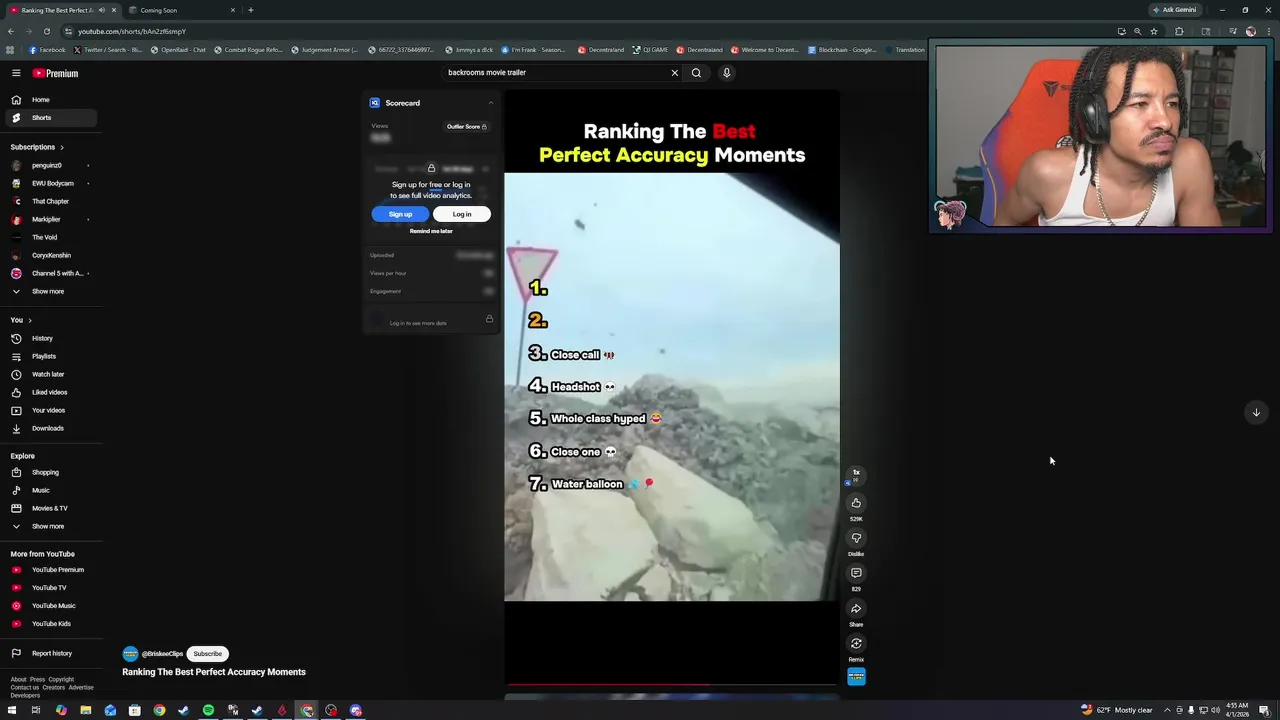
Task: Open Markiplier channel in subscriptions
Action: [x=49, y=220]
